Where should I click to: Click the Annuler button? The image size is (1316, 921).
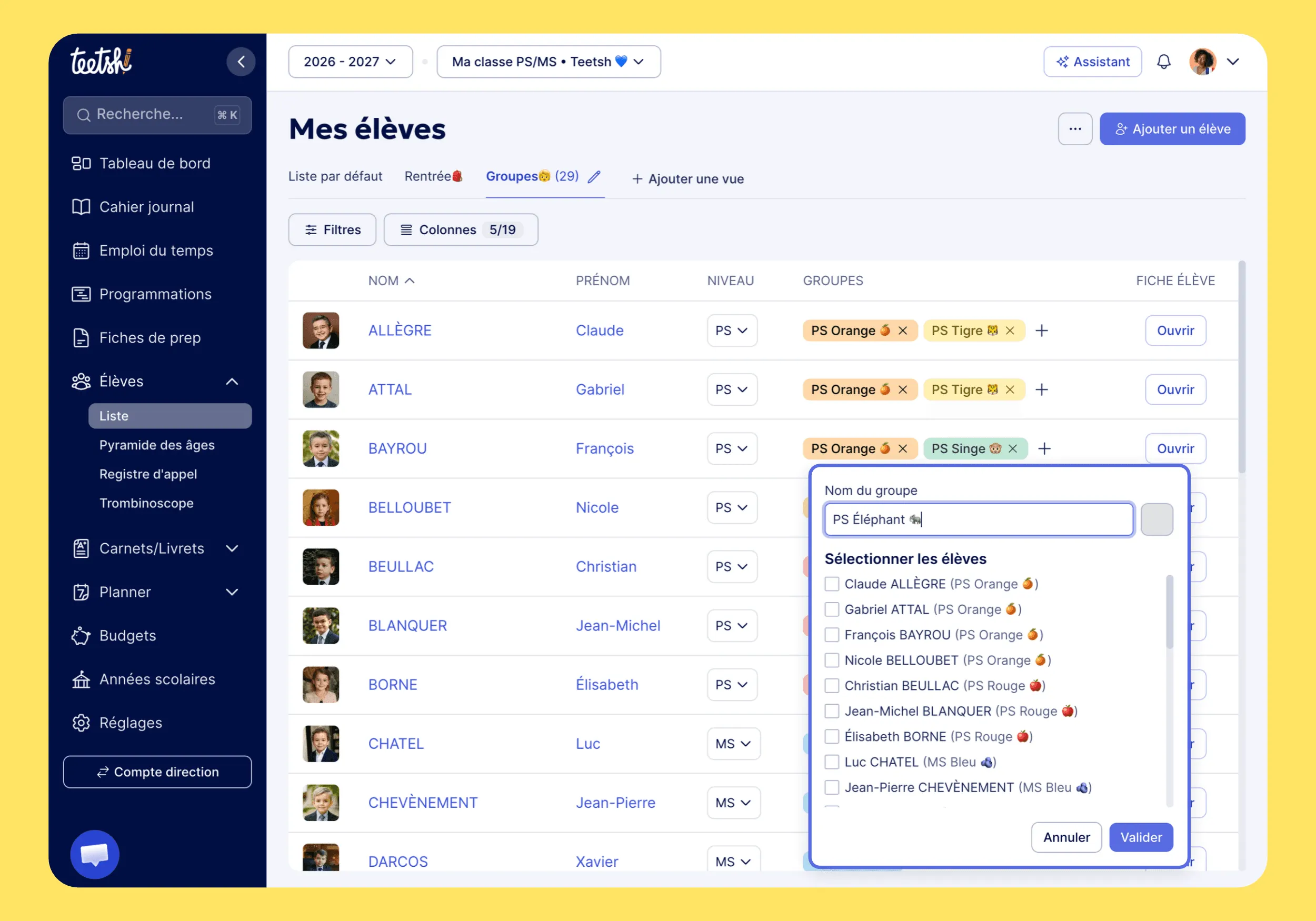coord(1066,837)
